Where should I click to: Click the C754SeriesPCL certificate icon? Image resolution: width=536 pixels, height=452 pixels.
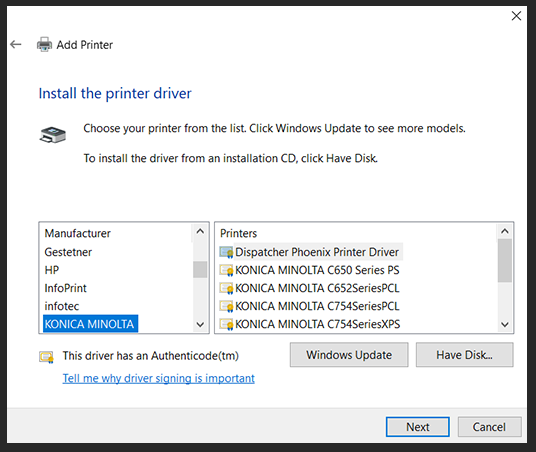[226, 306]
